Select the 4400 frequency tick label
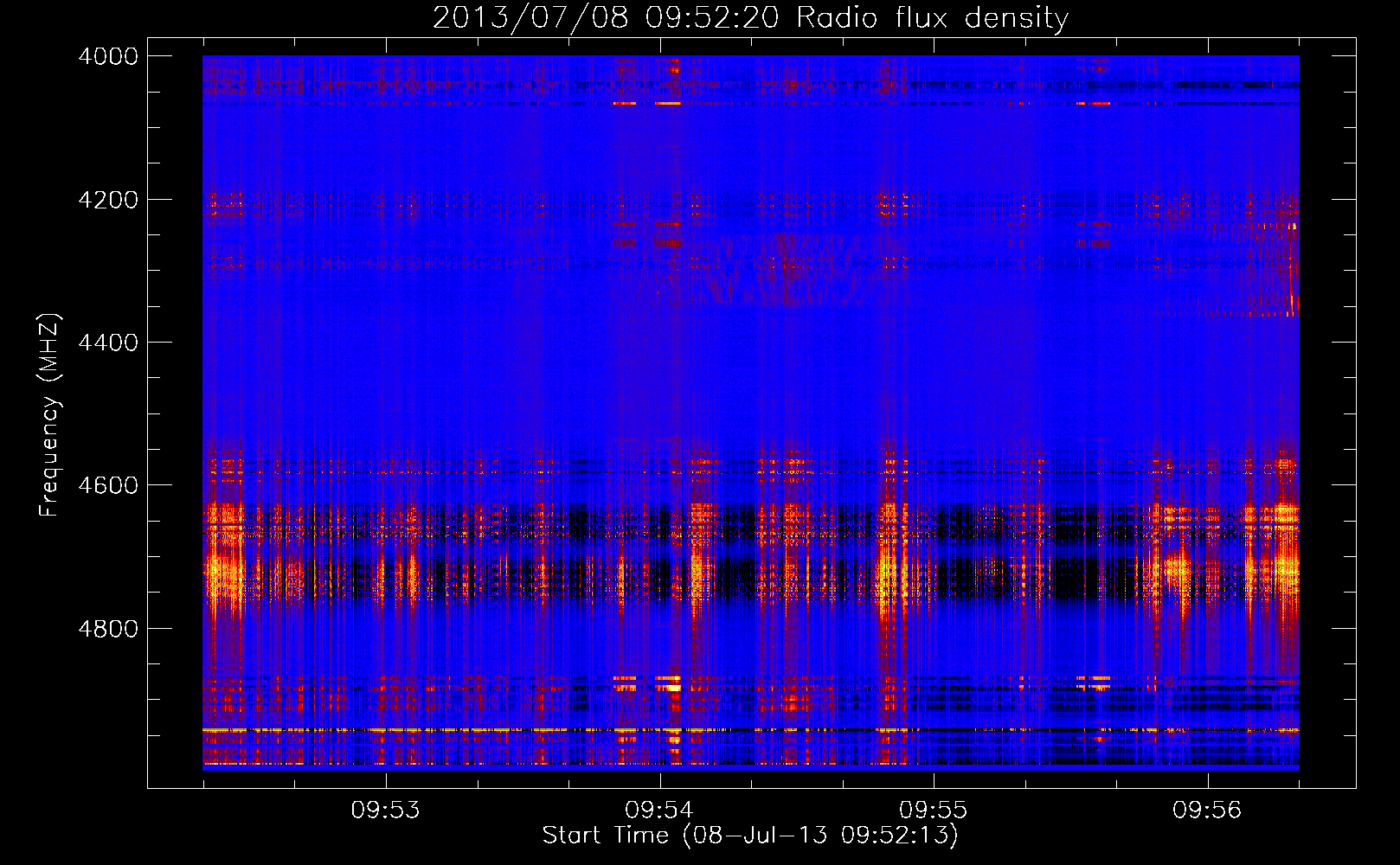 coord(108,343)
